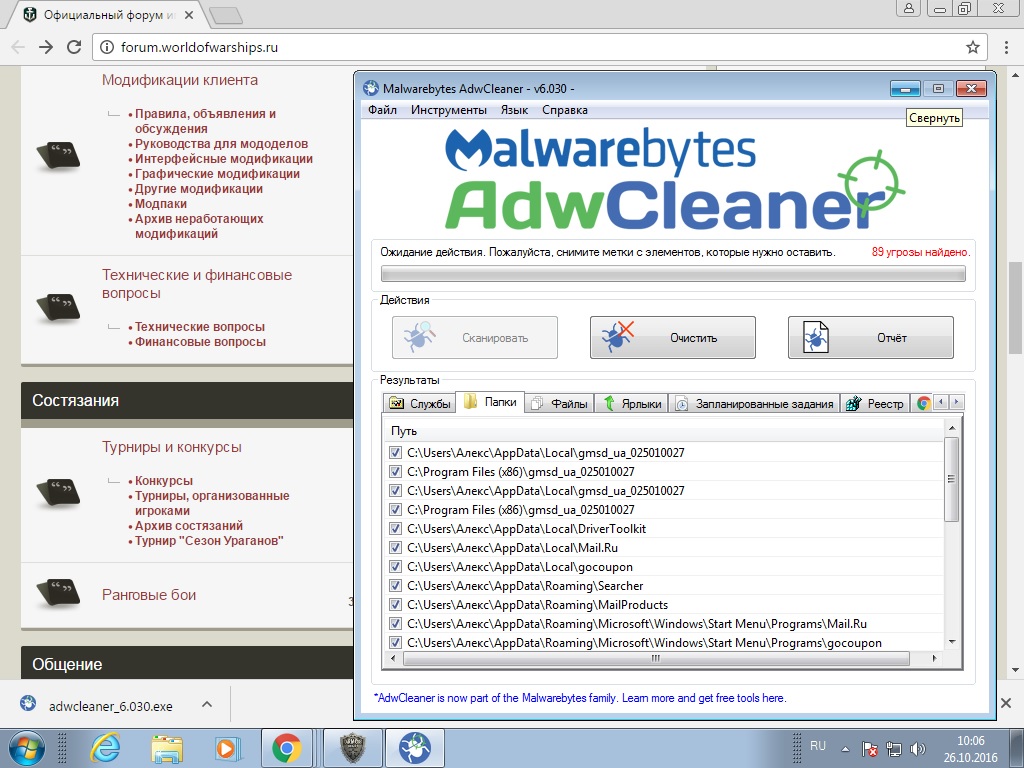Close the Chrome downloads bar
Viewport: 1024px width, 768px height.
pyautogui.click(x=1006, y=703)
